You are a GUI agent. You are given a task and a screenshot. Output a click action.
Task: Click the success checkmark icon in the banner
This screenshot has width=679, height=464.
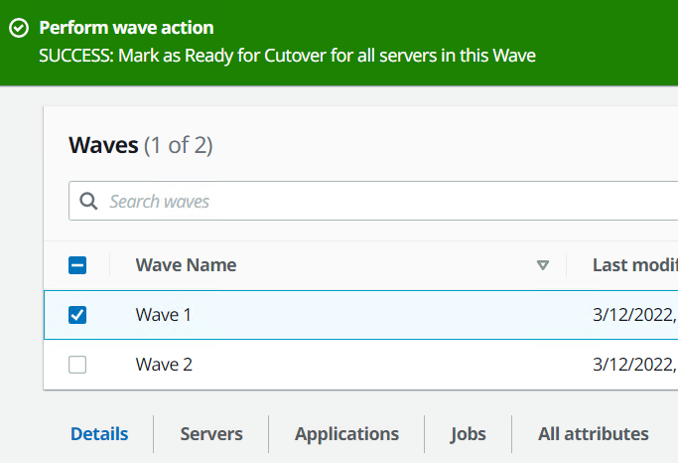pos(18,28)
